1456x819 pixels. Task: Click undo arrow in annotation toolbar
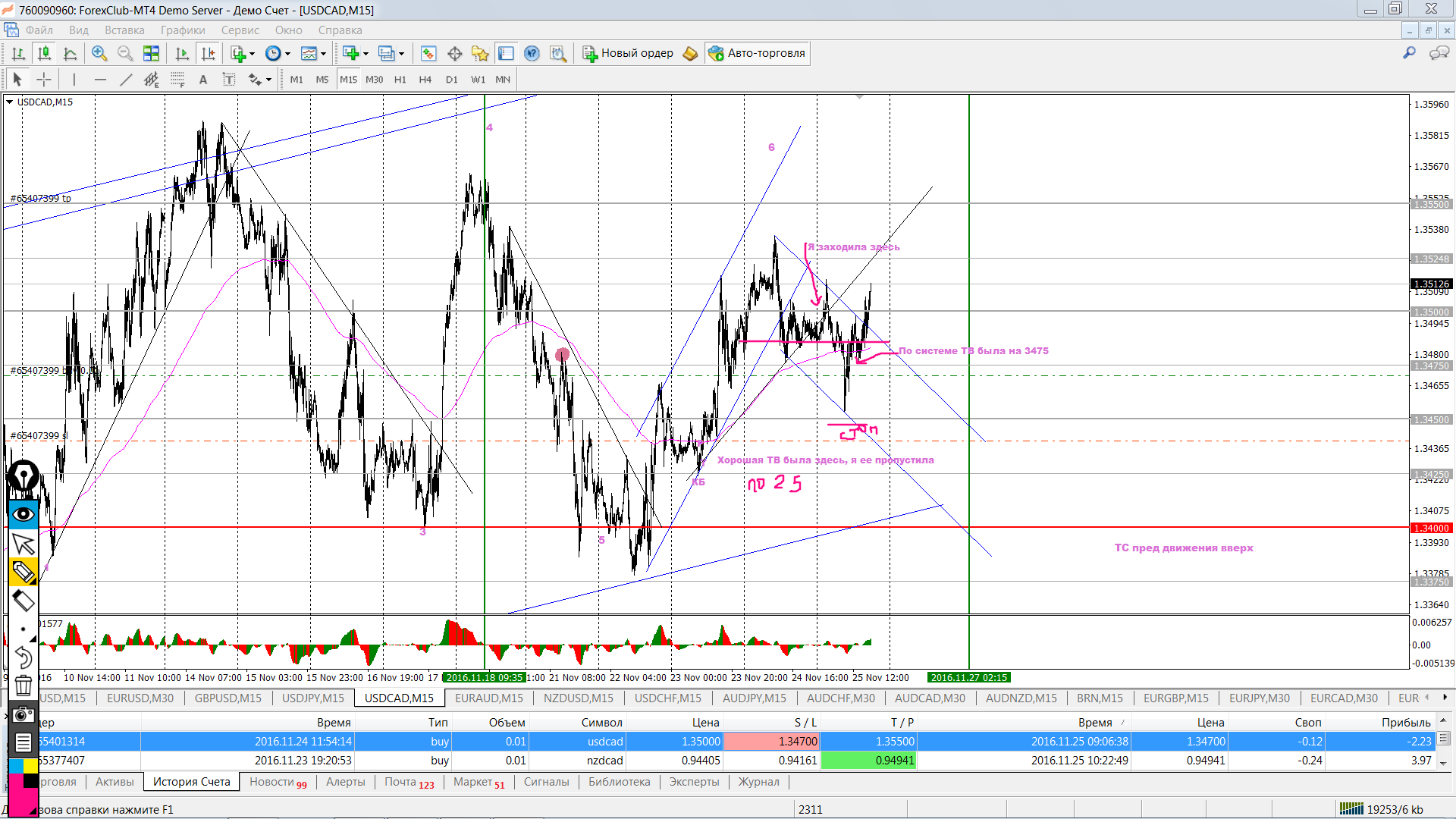tap(24, 657)
